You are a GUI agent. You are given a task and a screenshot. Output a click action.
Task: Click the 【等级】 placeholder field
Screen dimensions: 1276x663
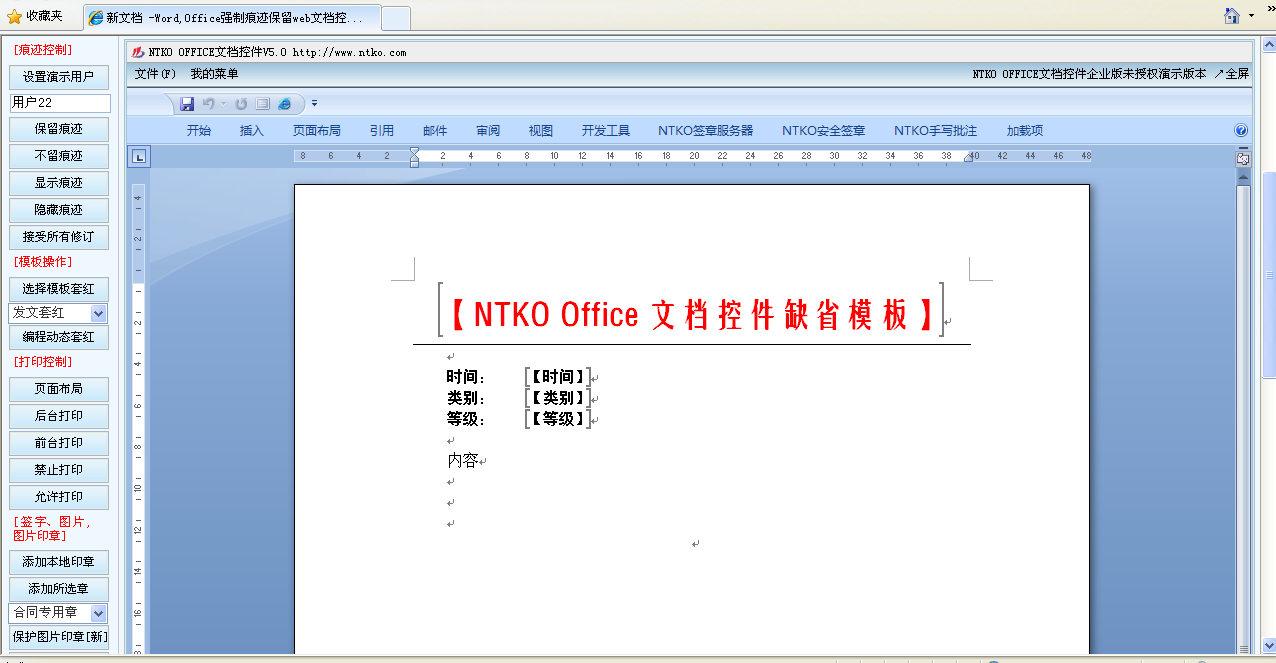(x=558, y=419)
